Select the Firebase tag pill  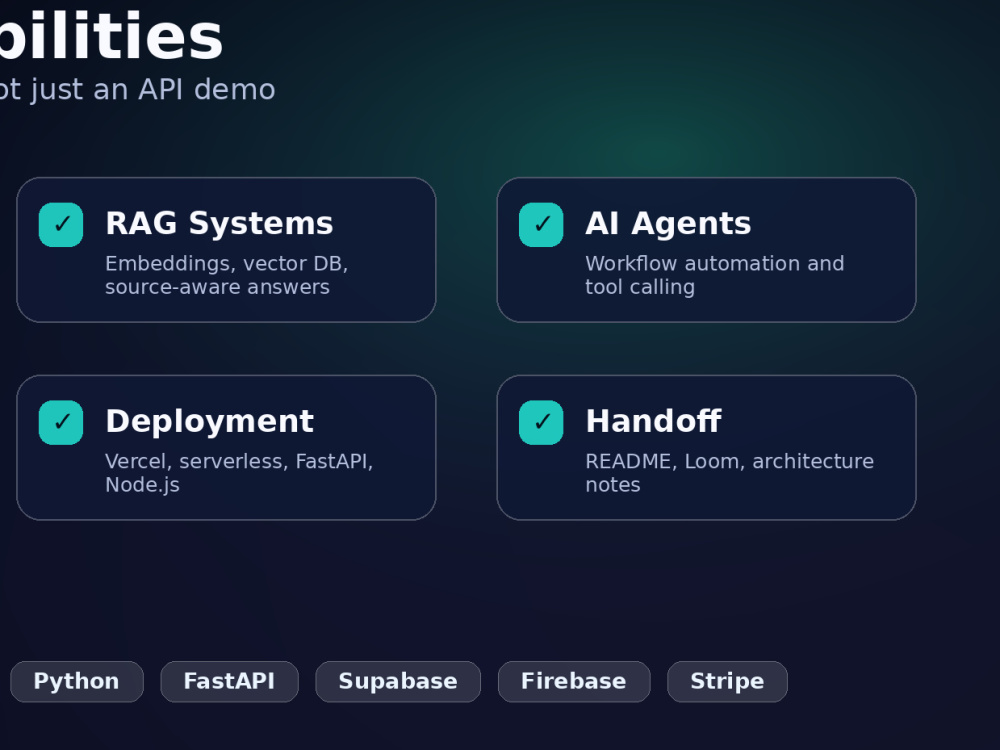point(574,682)
